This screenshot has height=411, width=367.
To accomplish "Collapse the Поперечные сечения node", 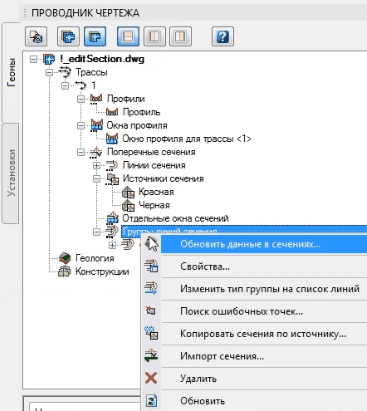I will 81,152.
